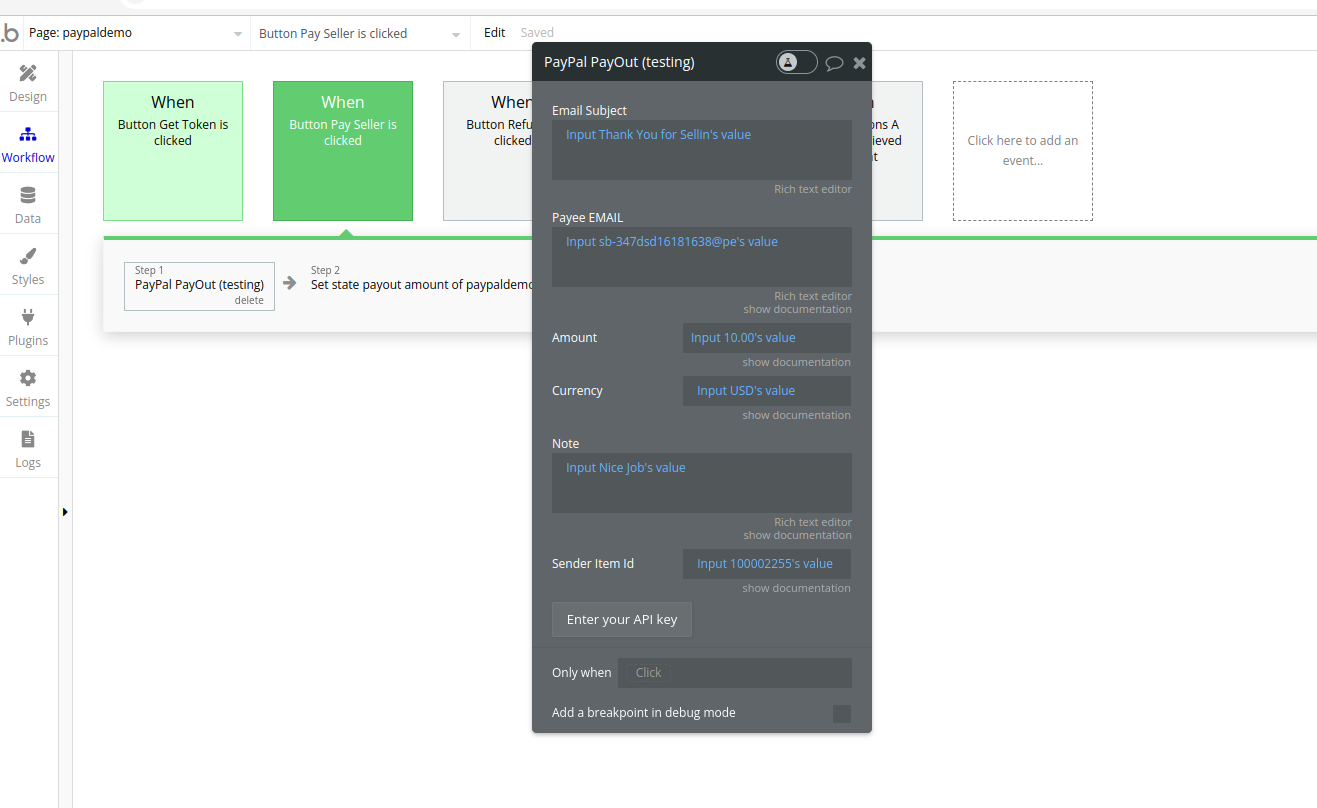Click here to add an event box
The image size is (1317, 808).
click(x=1023, y=151)
